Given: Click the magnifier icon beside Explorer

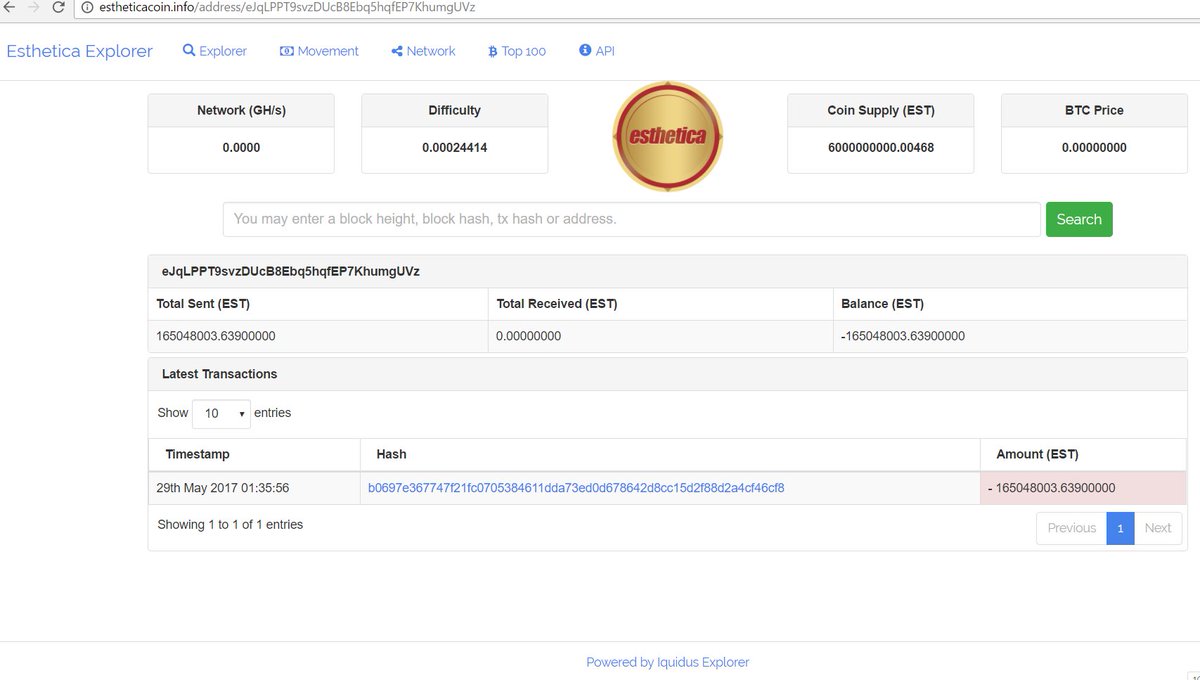Looking at the screenshot, I should pos(189,50).
